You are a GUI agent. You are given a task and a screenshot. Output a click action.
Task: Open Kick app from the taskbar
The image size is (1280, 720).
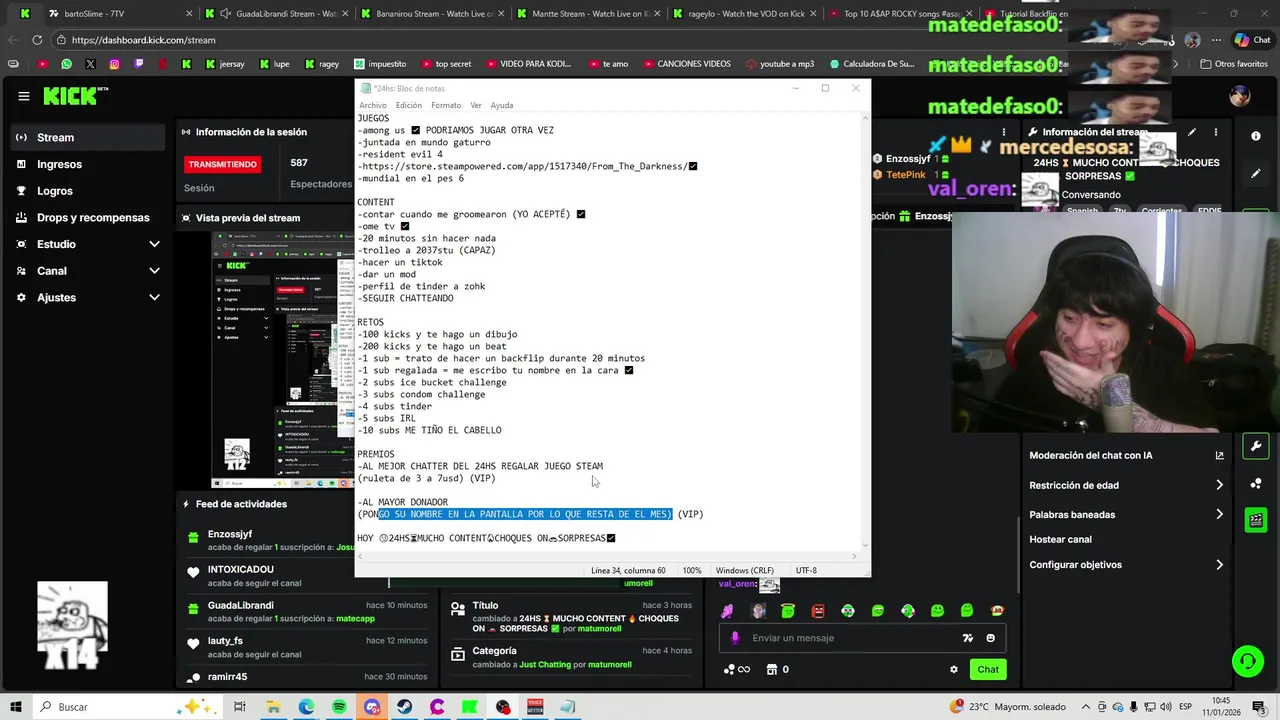click(470, 707)
